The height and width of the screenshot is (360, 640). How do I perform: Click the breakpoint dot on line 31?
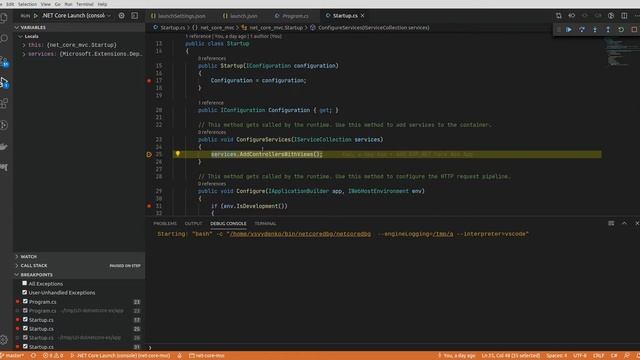(149, 206)
